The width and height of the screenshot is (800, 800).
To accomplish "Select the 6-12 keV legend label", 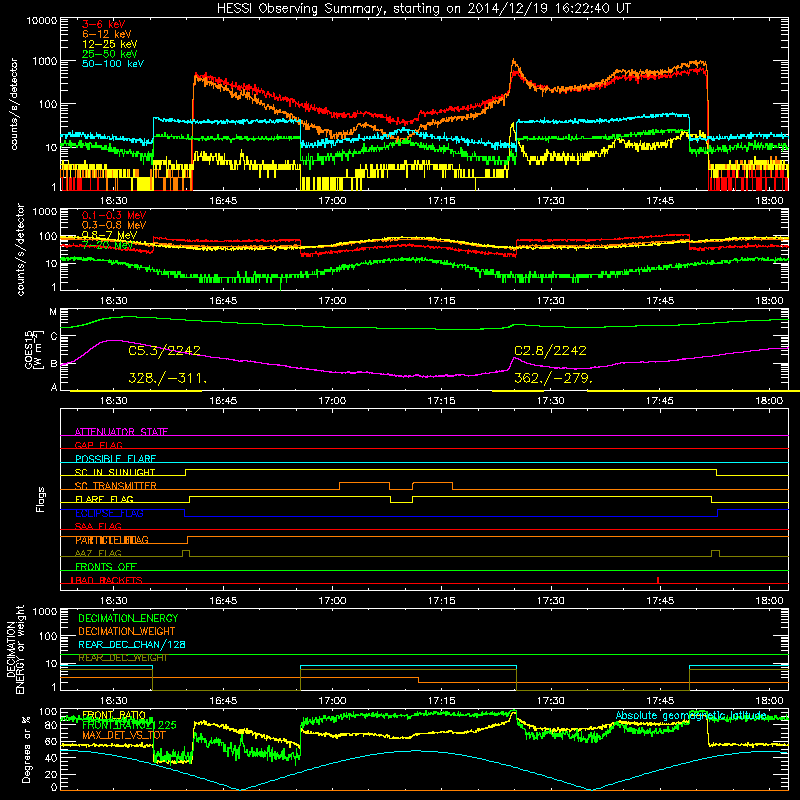I will (x=106, y=34).
